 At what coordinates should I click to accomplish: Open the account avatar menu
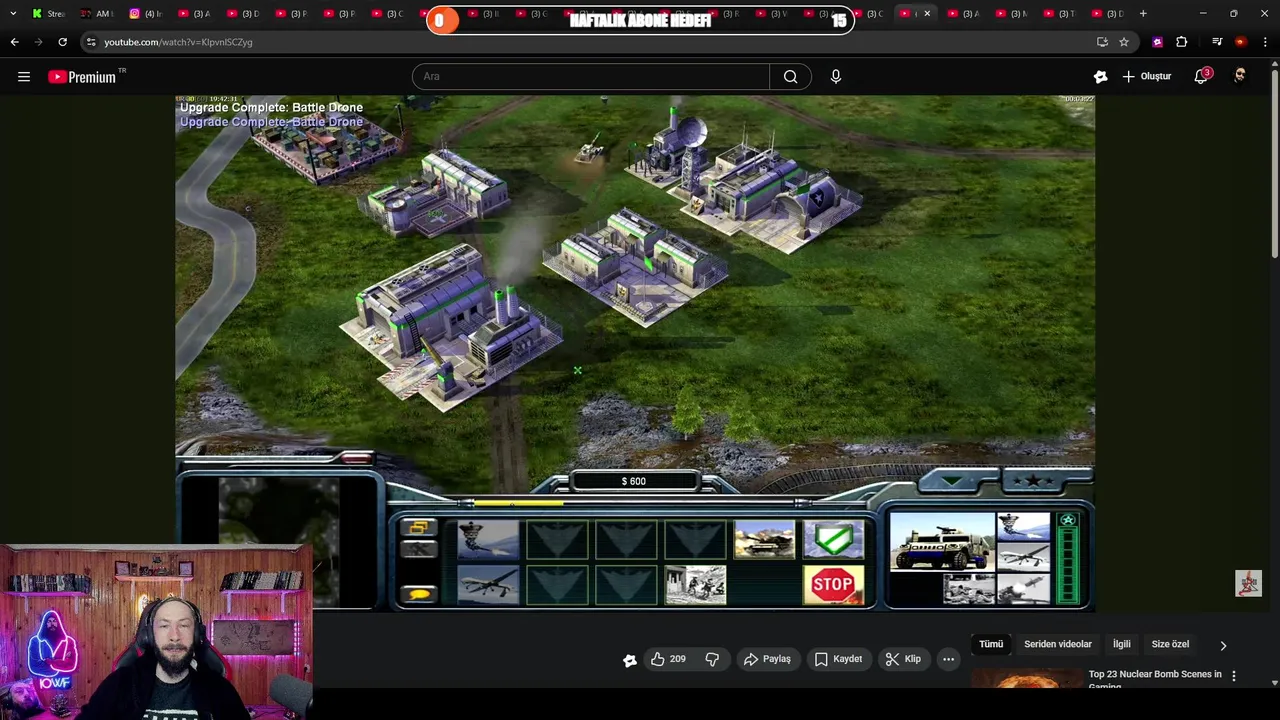click(x=1240, y=77)
